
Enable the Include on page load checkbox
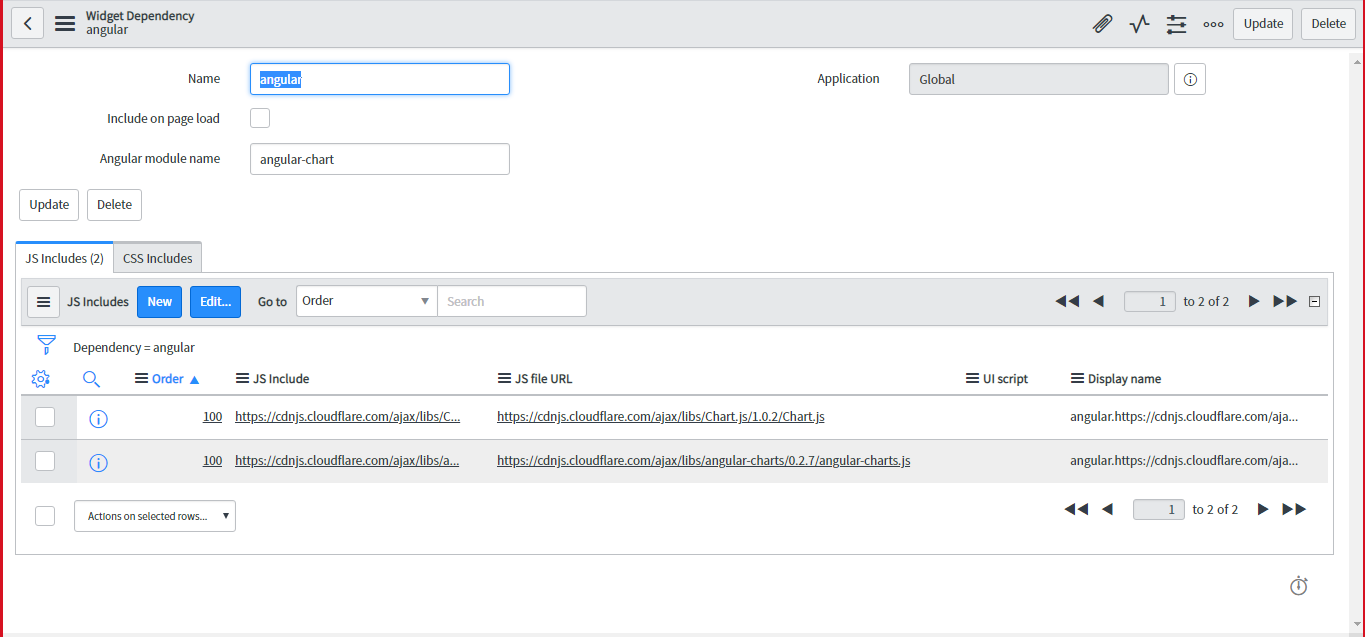coord(259,117)
